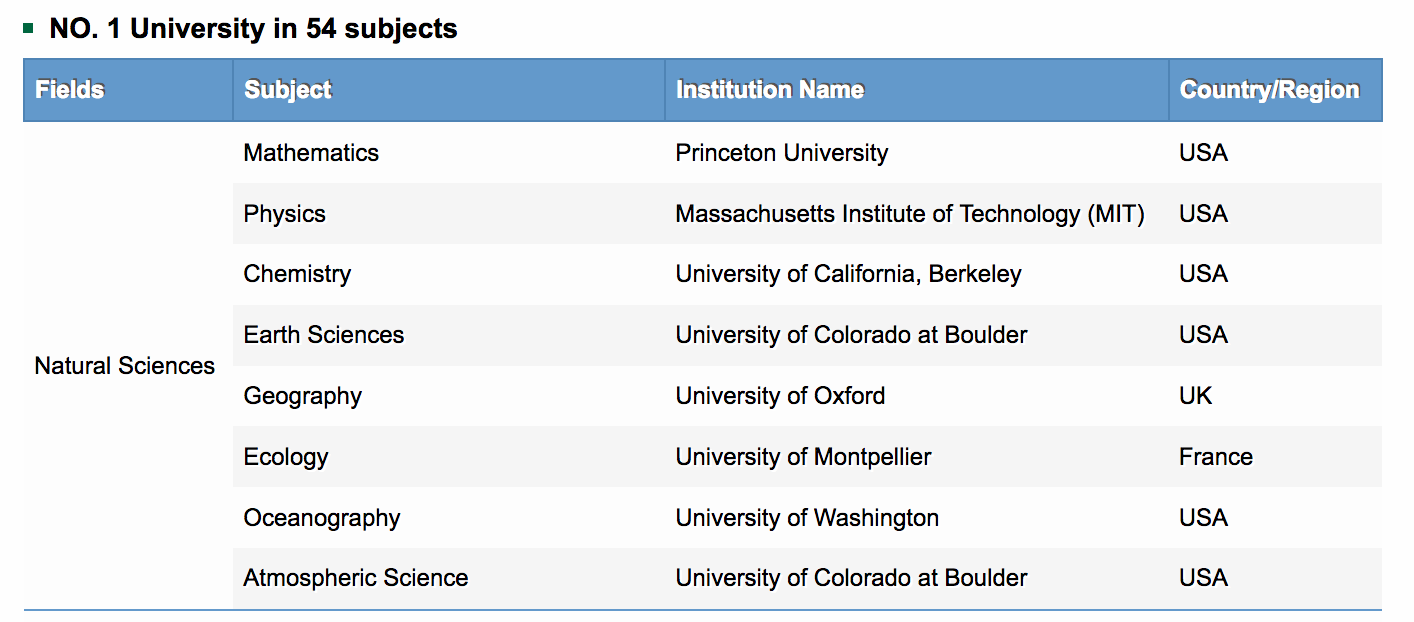Click the Subject column header
The width and height of the screenshot is (1414, 622).
tap(449, 90)
